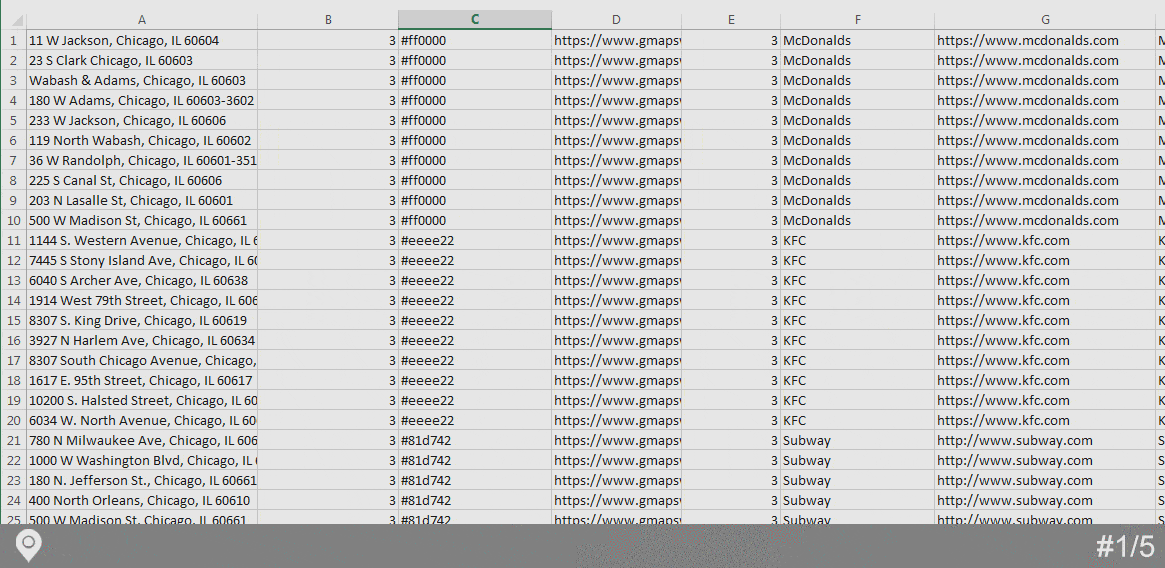Image resolution: width=1165 pixels, height=568 pixels.
Task: Click mcdonalds.com URL in row 9
Action: [1045, 201]
